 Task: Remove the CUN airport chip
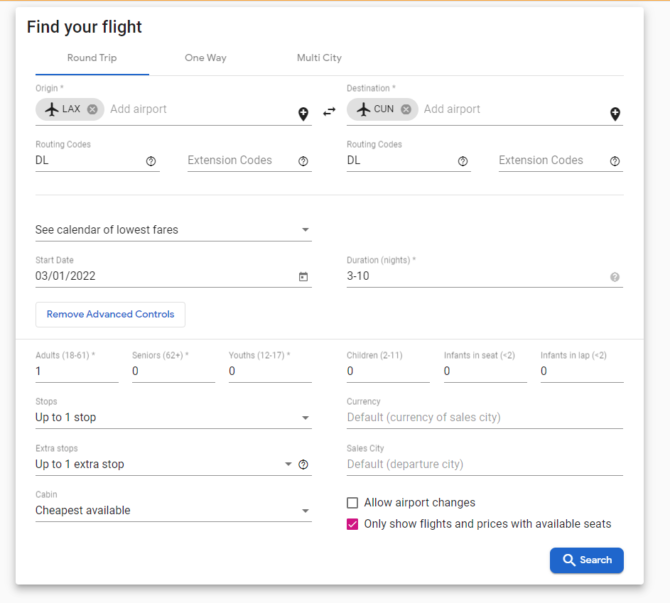pyautogui.click(x=406, y=109)
